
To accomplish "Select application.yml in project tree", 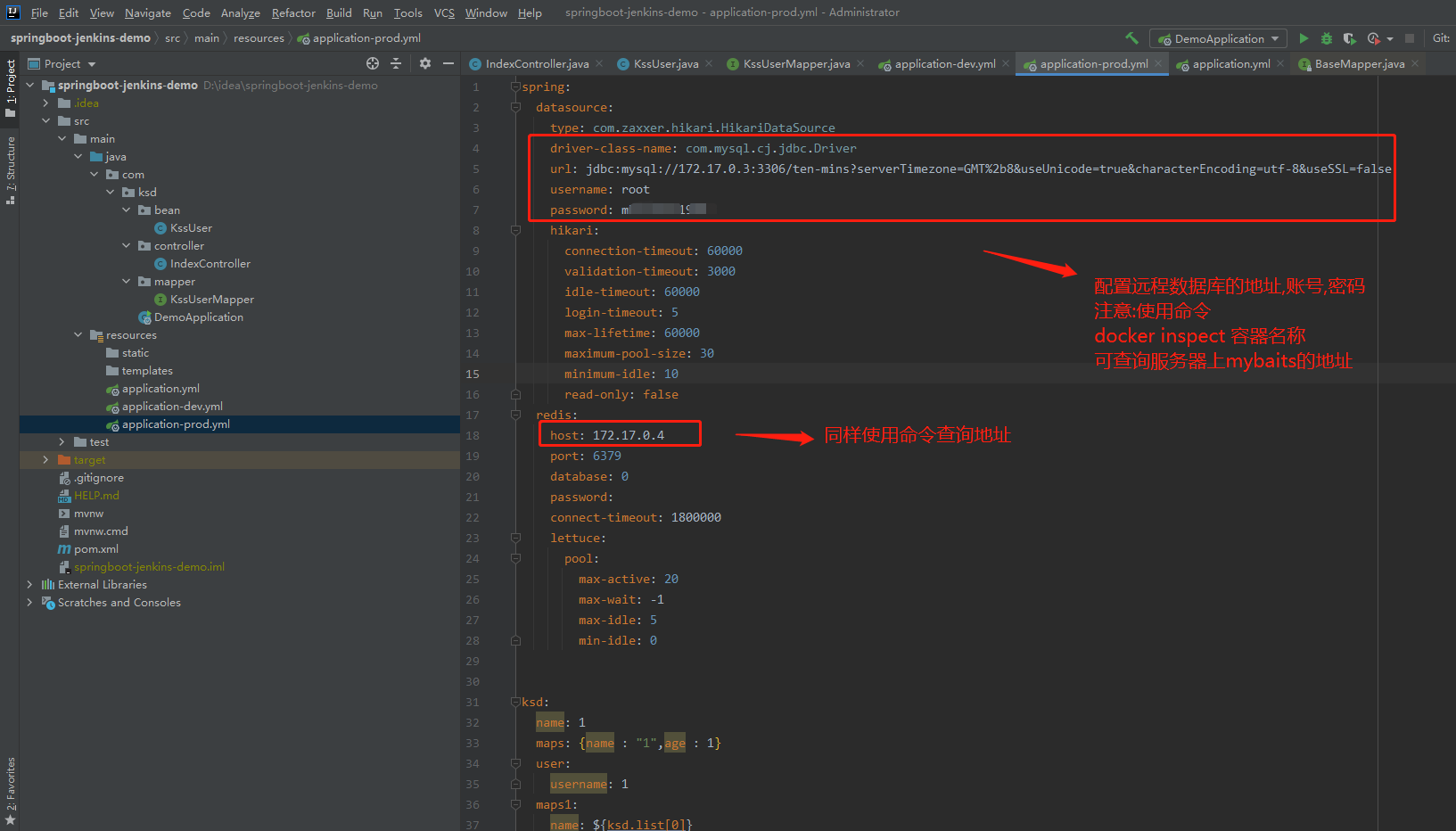I will click(x=160, y=388).
